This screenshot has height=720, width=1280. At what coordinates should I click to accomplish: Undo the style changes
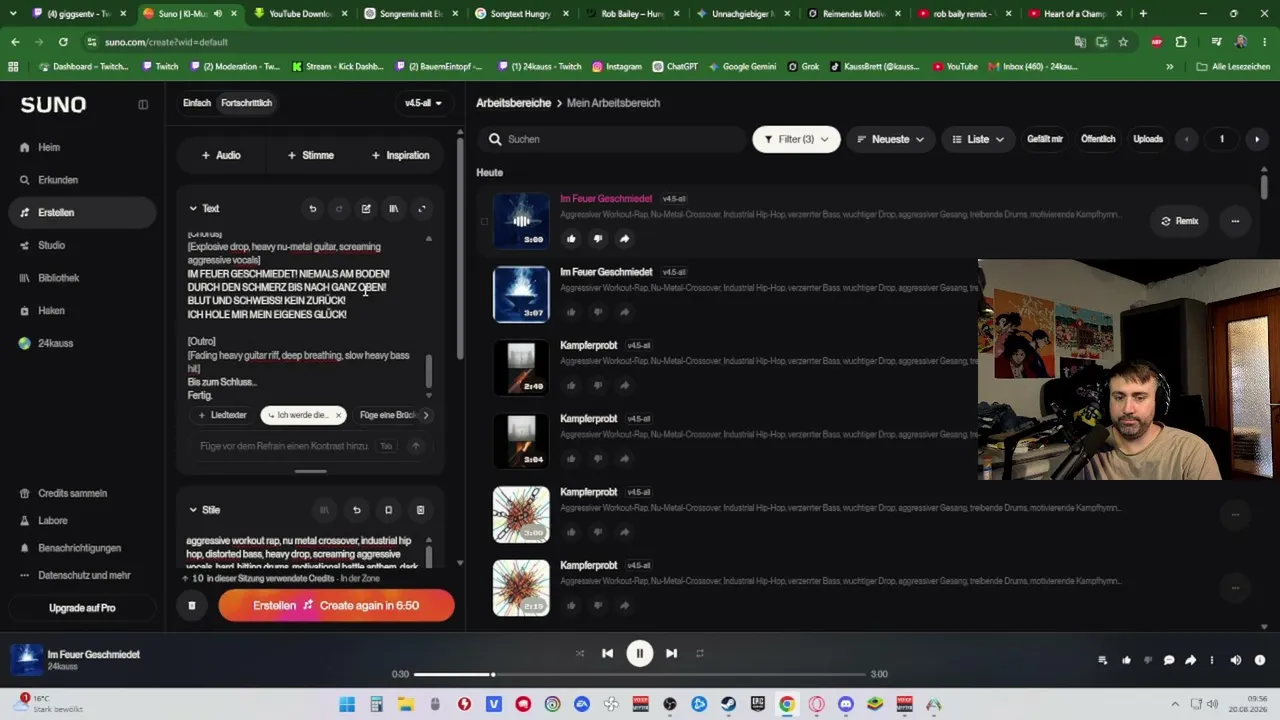(x=356, y=510)
